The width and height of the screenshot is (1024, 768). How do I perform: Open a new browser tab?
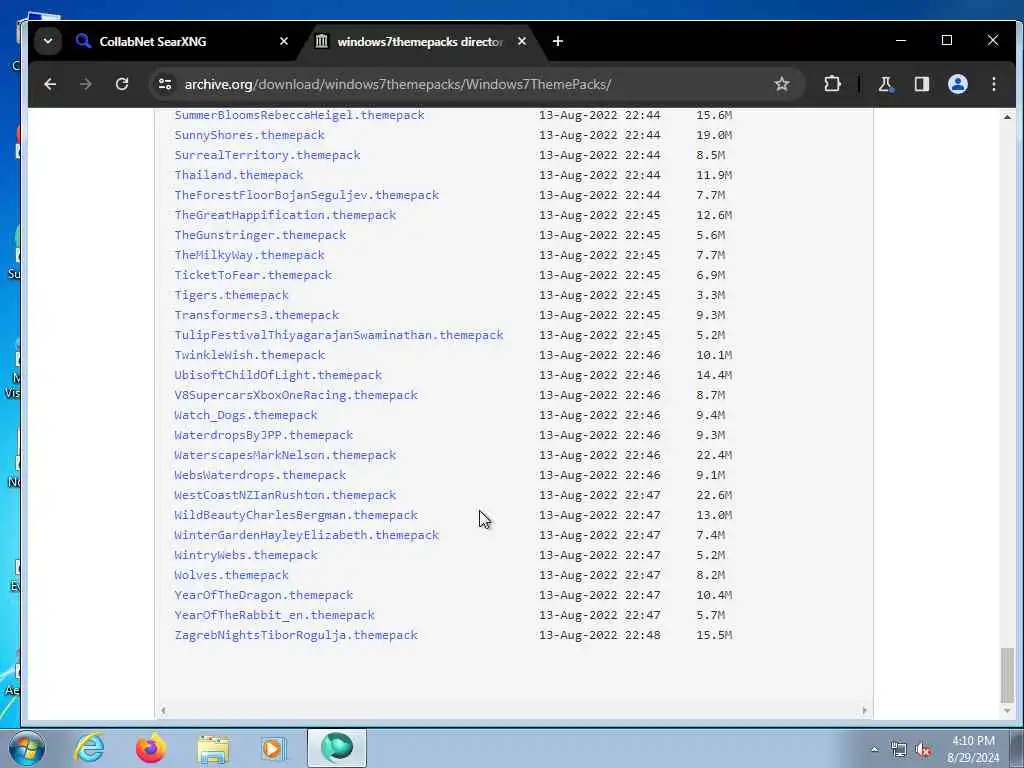[558, 41]
